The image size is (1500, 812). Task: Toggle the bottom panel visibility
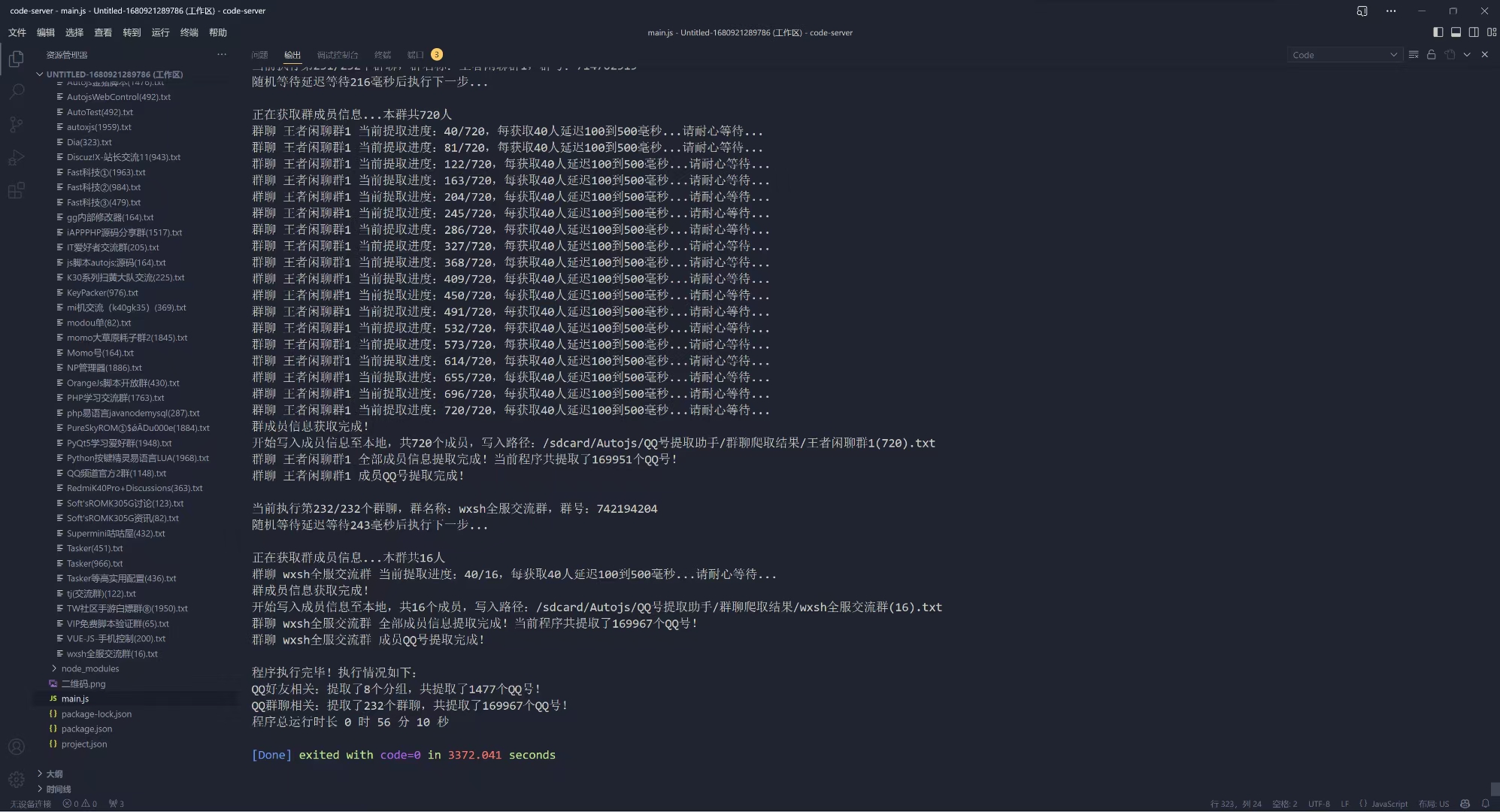[x=1456, y=32]
